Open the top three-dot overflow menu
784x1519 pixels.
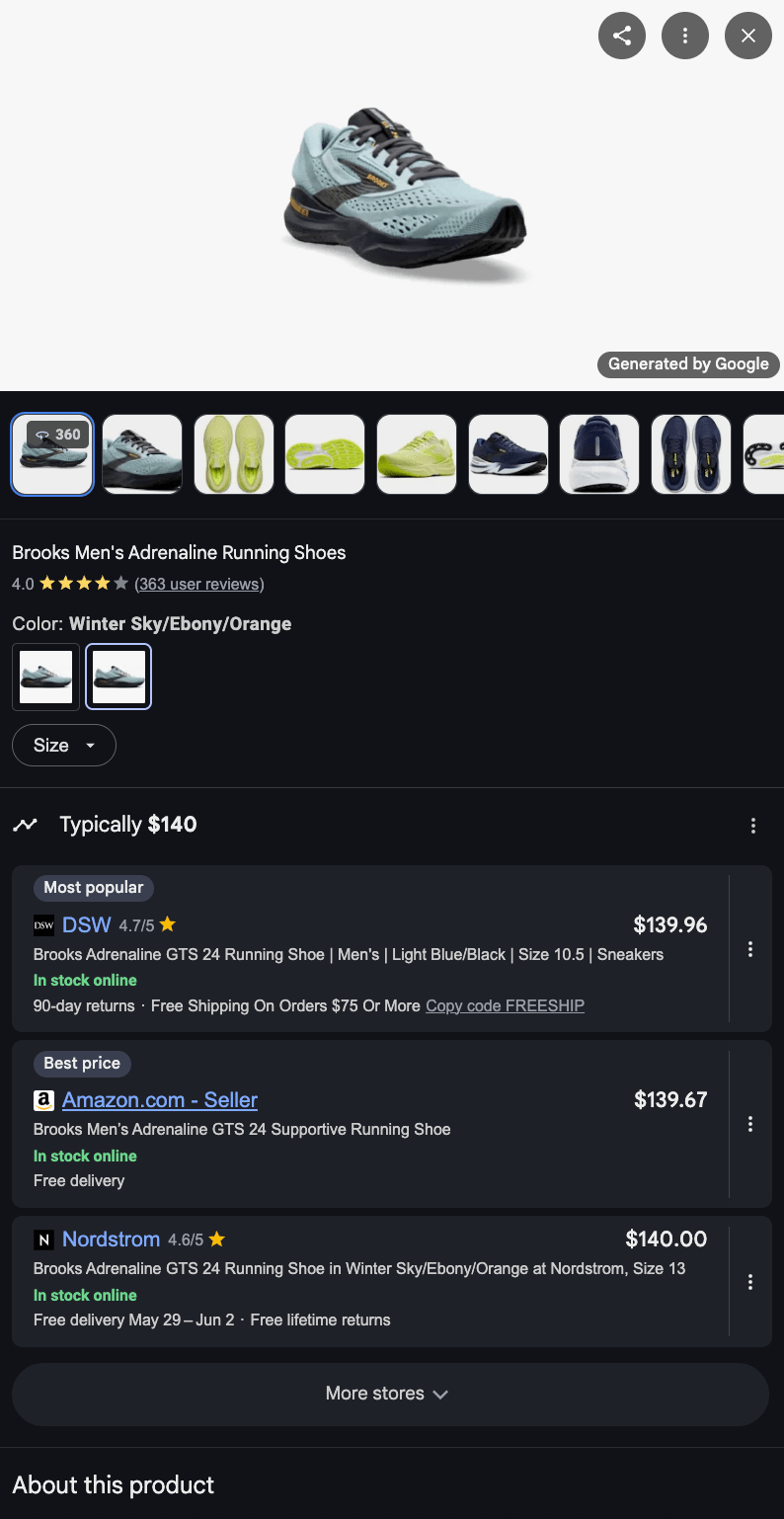[685, 37]
